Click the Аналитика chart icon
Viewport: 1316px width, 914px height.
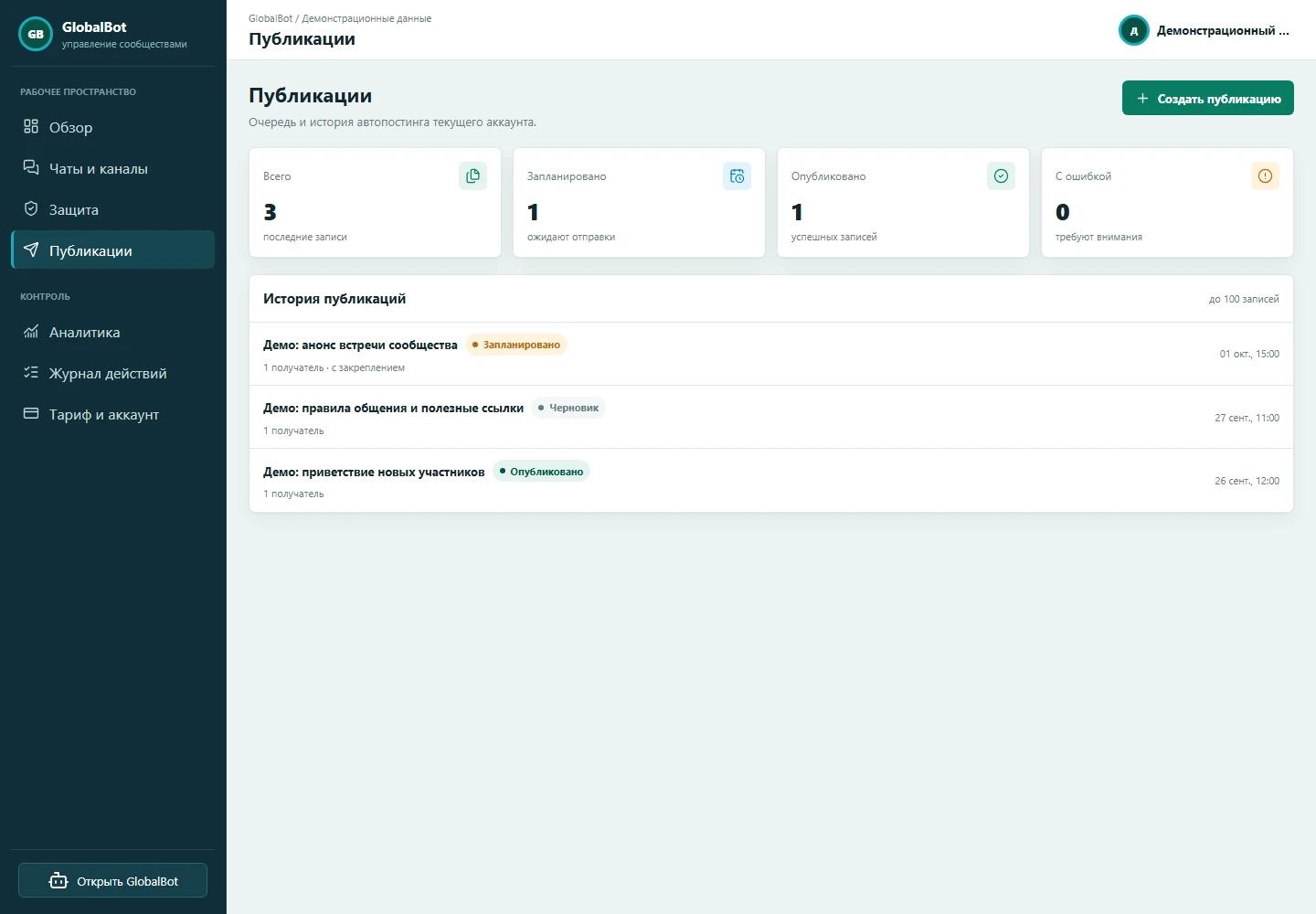(x=31, y=331)
